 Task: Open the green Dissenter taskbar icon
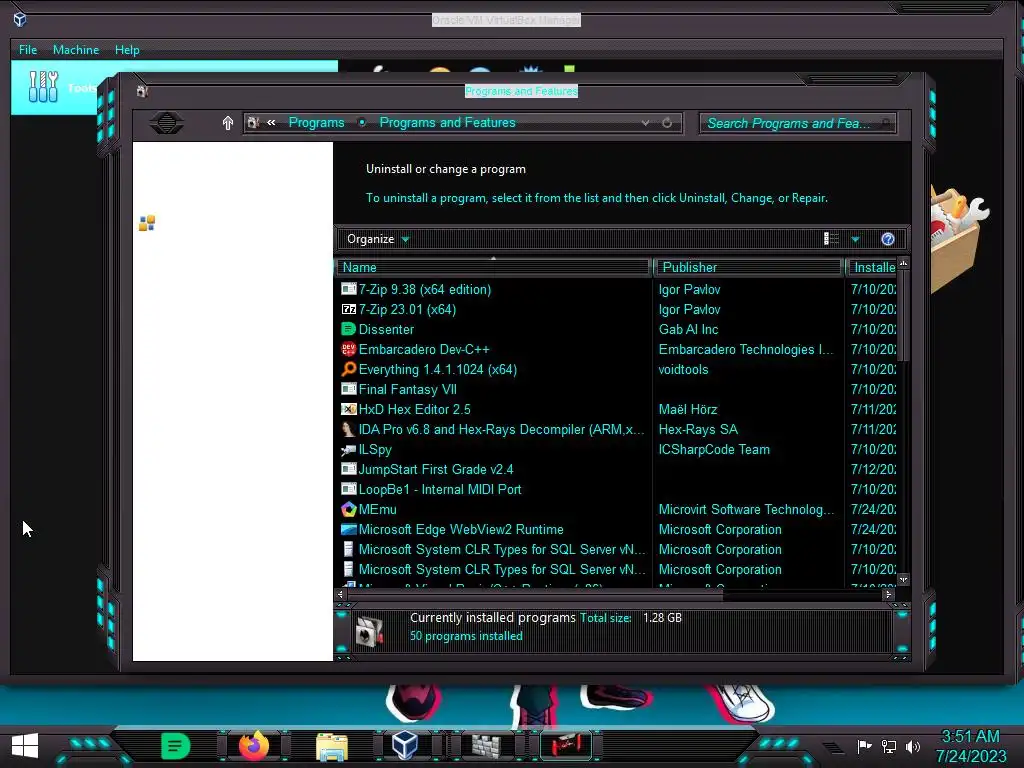click(175, 746)
